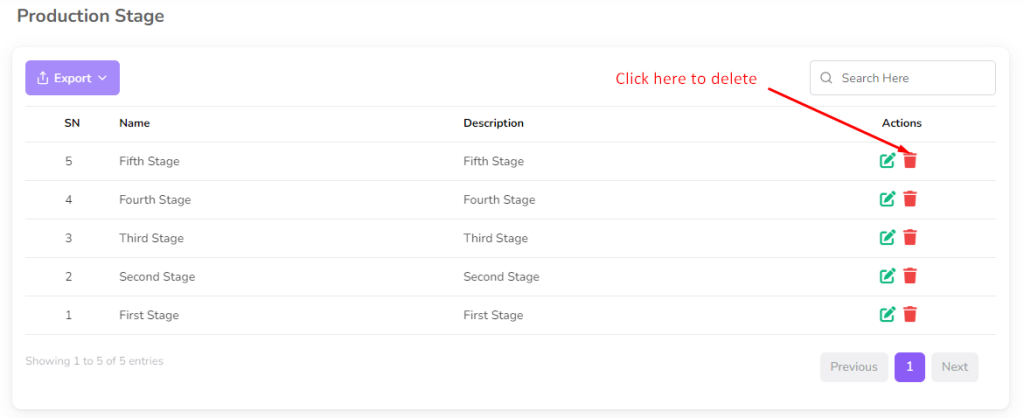Sort by the SN column header

coord(72,123)
